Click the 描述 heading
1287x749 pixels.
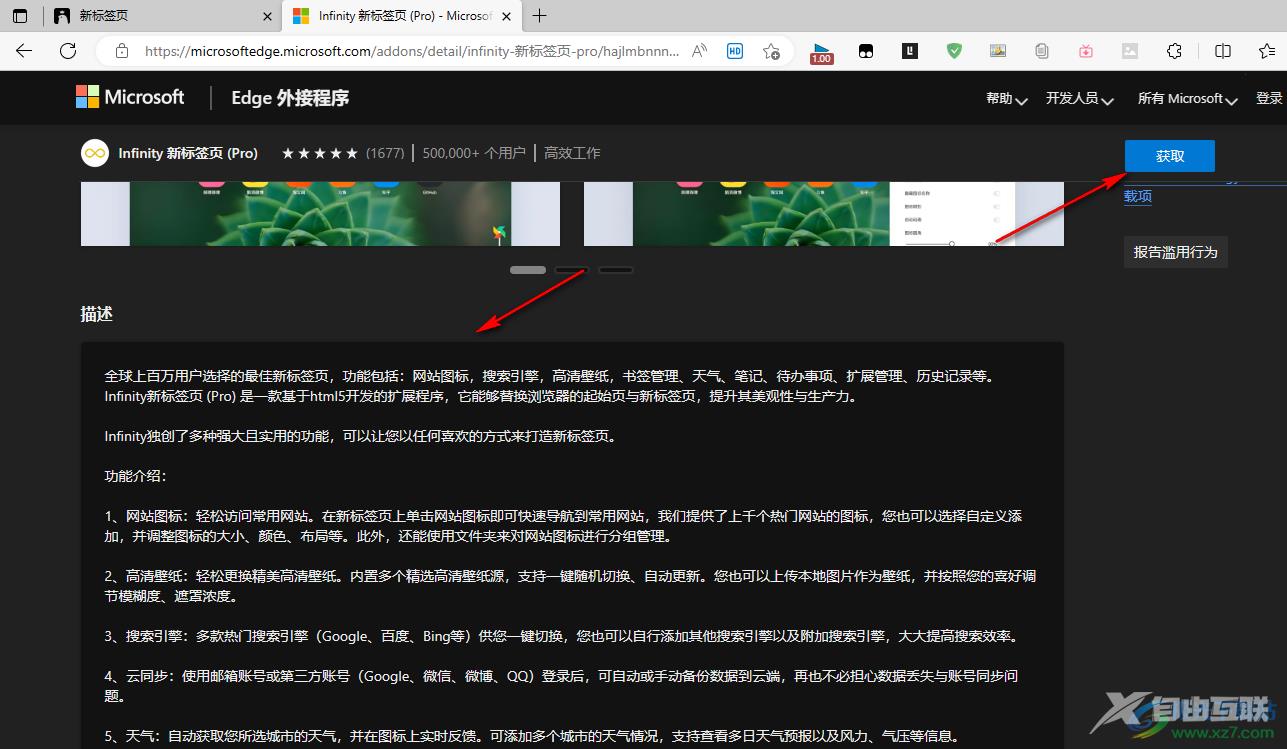(x=97, y=314)
